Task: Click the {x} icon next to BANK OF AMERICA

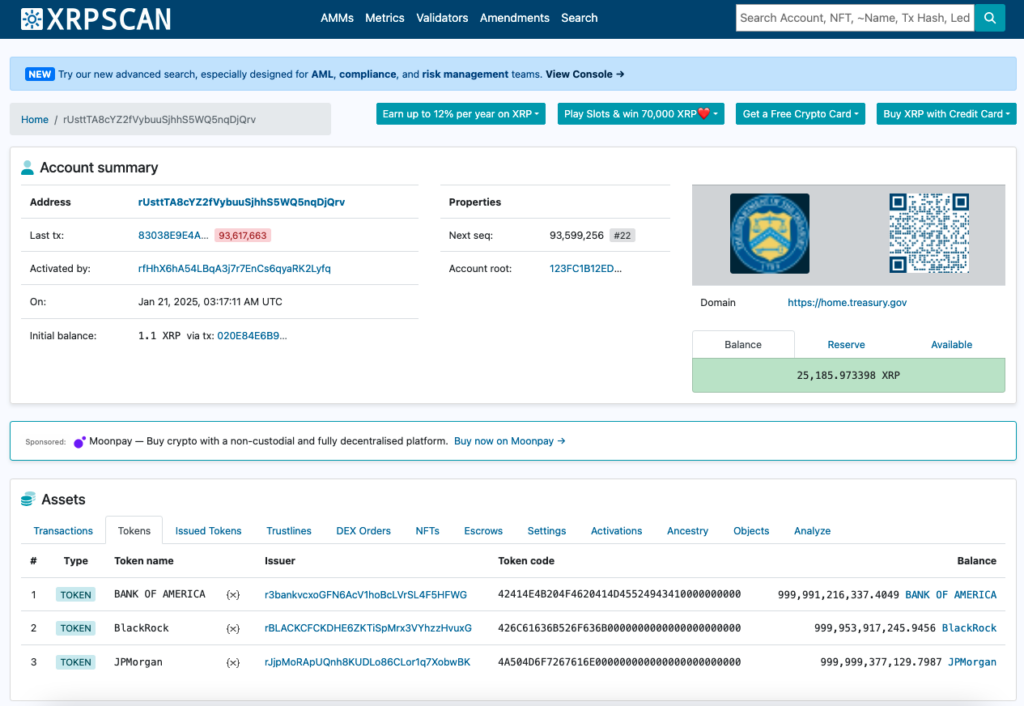Action: pos(232,595)
